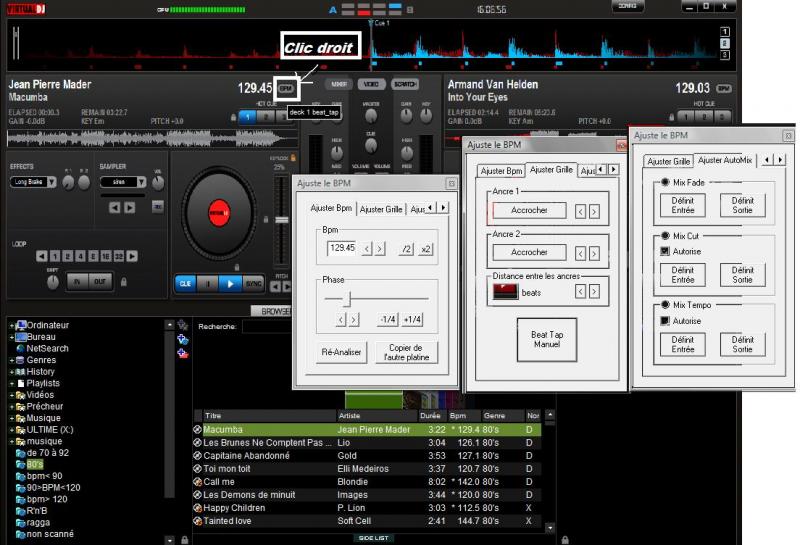Select the track Tainted love
800x545 pixels.
pyautogui.click(x=367, y=521)
